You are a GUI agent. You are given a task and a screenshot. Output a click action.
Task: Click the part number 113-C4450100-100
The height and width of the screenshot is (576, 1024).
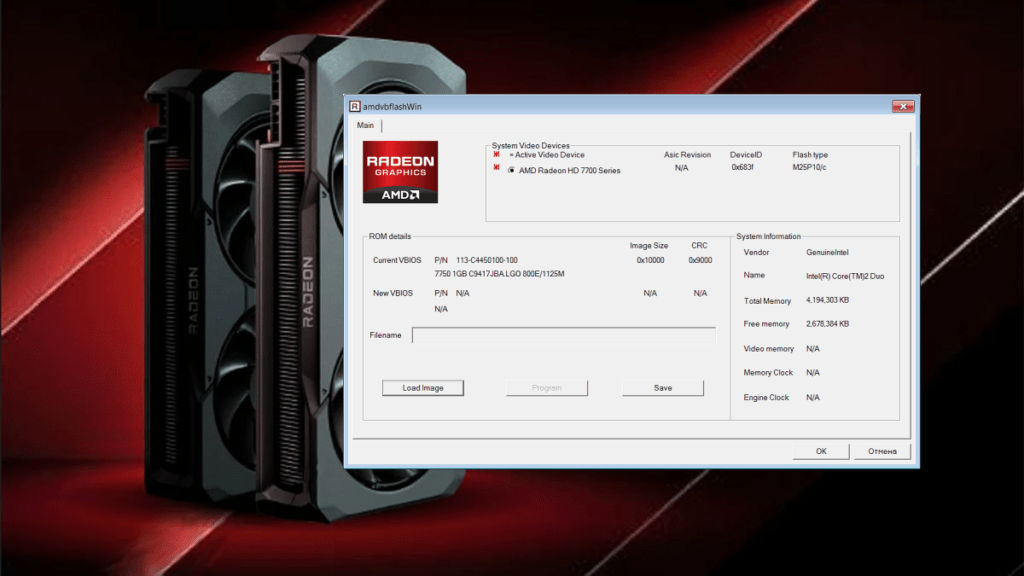coord(487,260)
